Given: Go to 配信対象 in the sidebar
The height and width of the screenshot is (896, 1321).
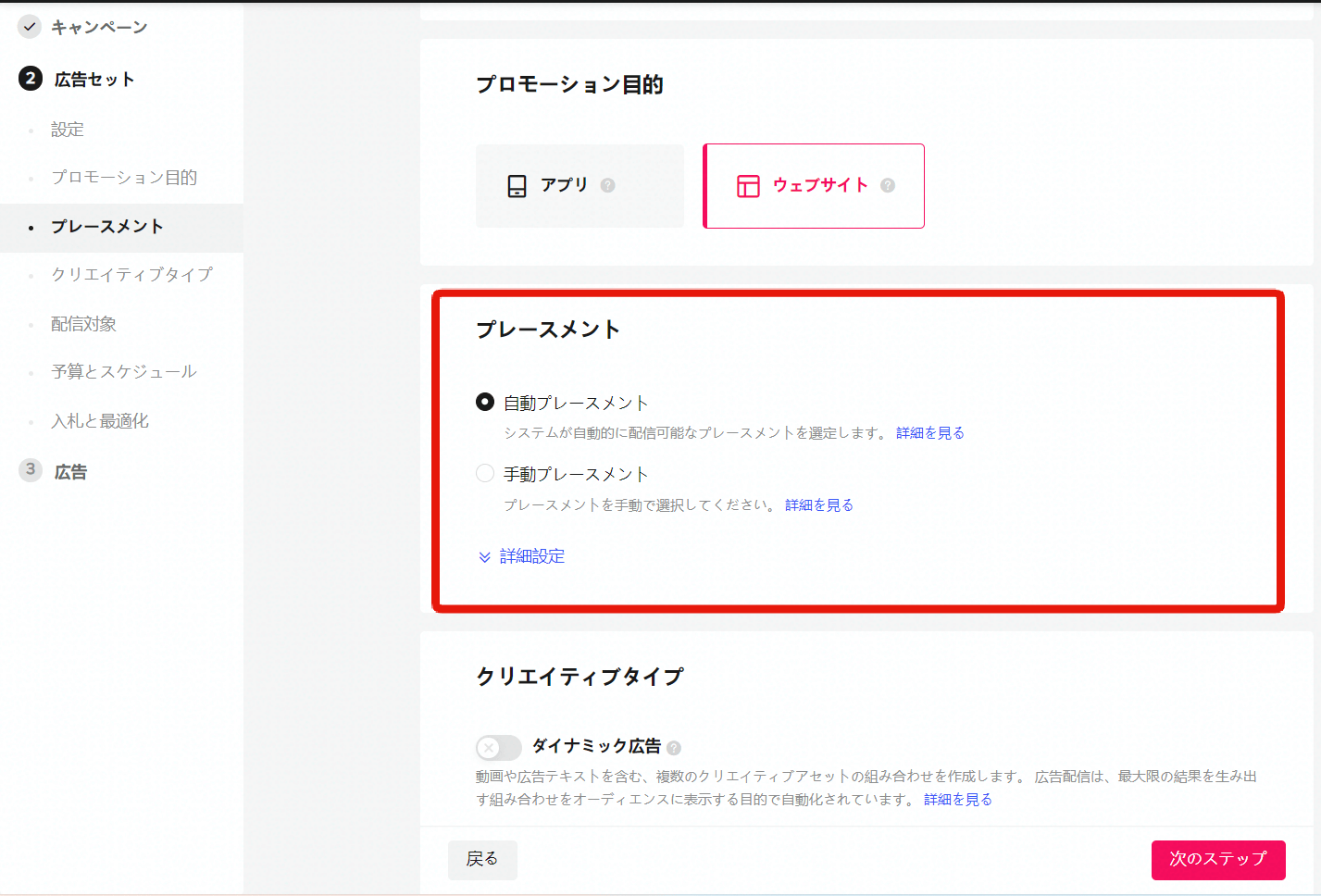Looking at the screenshot, I should point(84,324).
